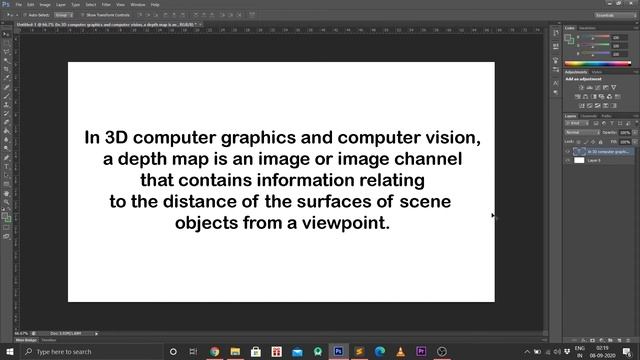Select the Dodge tool
Image resolution: width=640 pixels, height=360 pixels.
pos(6,149)
